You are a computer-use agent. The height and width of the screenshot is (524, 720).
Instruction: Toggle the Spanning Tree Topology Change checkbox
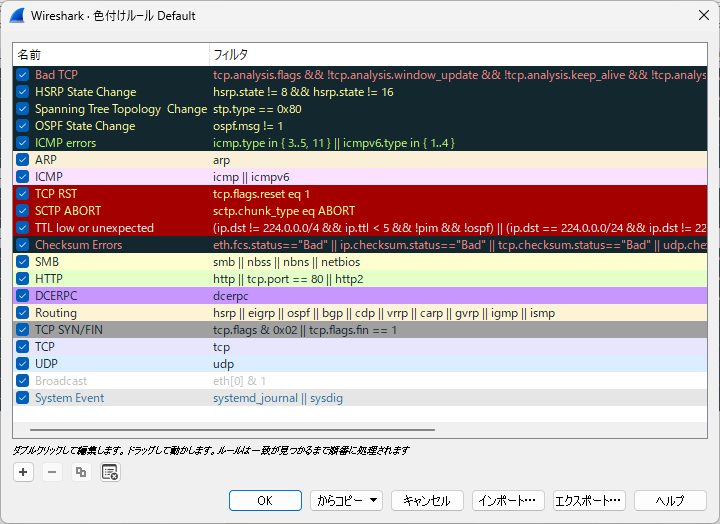pyautogui.click(x=22, y=109)
